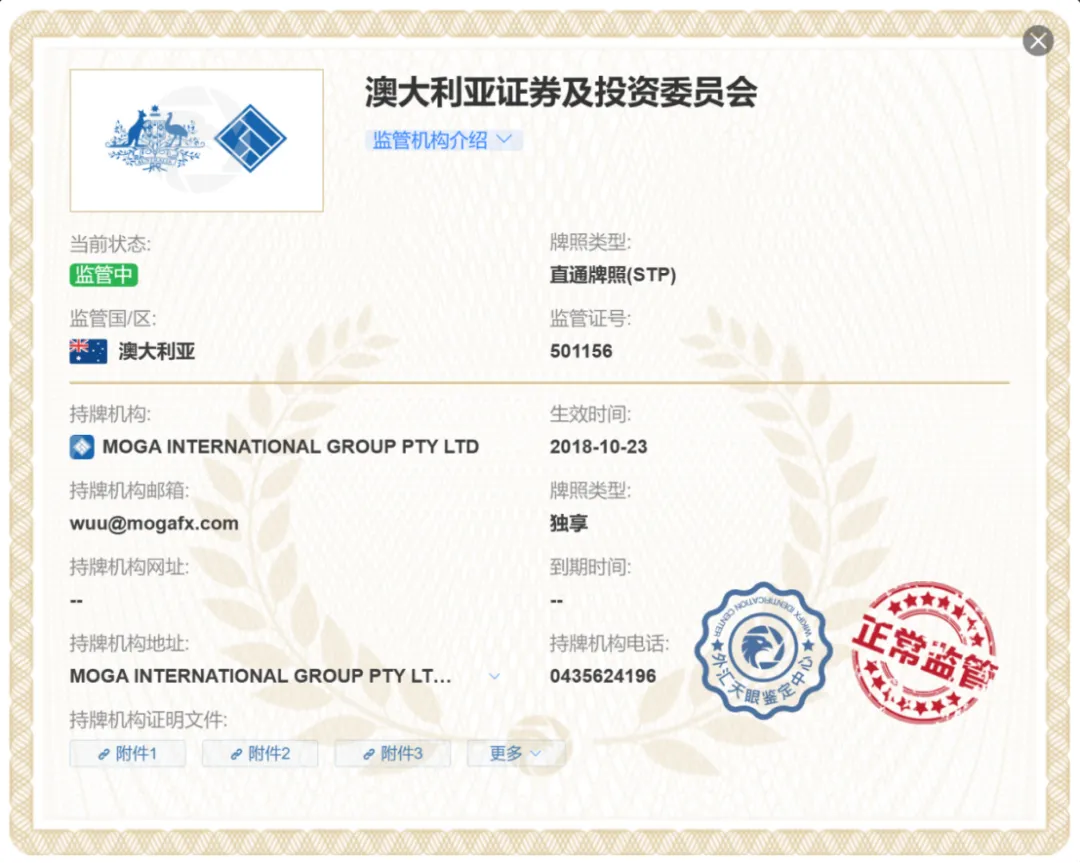Expand the 更多 attachments dropdown
Viewport: 1080px width, 863px height.
[516, 753]
